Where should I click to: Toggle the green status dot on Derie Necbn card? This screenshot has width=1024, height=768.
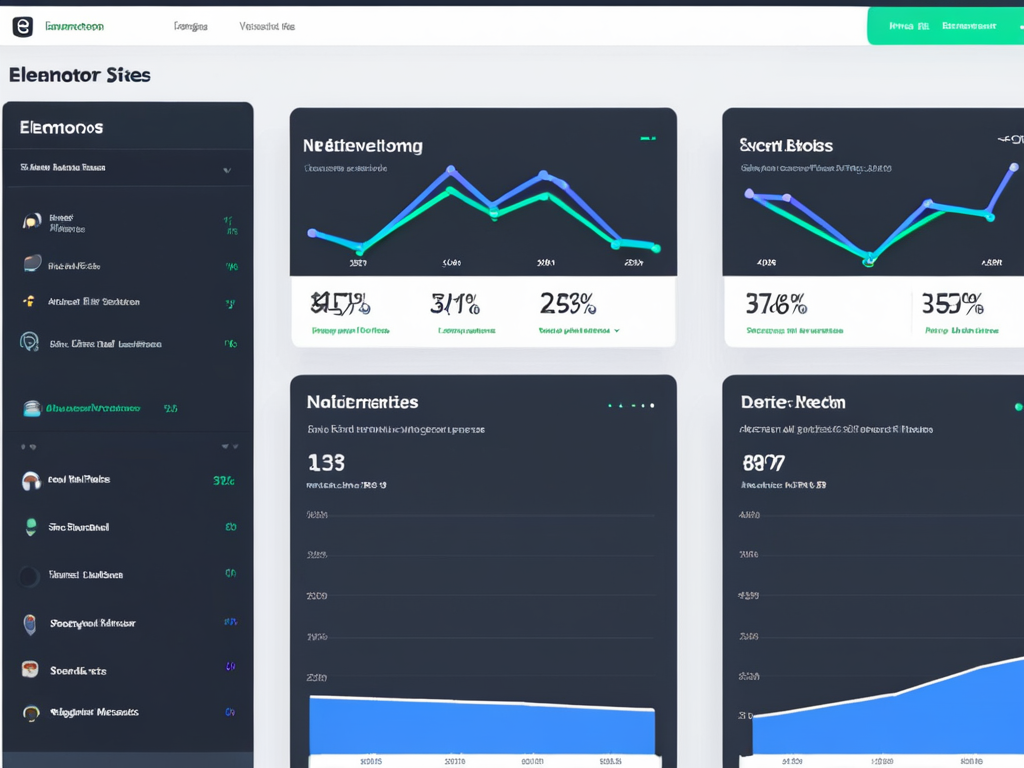(x=1018, y=407)
